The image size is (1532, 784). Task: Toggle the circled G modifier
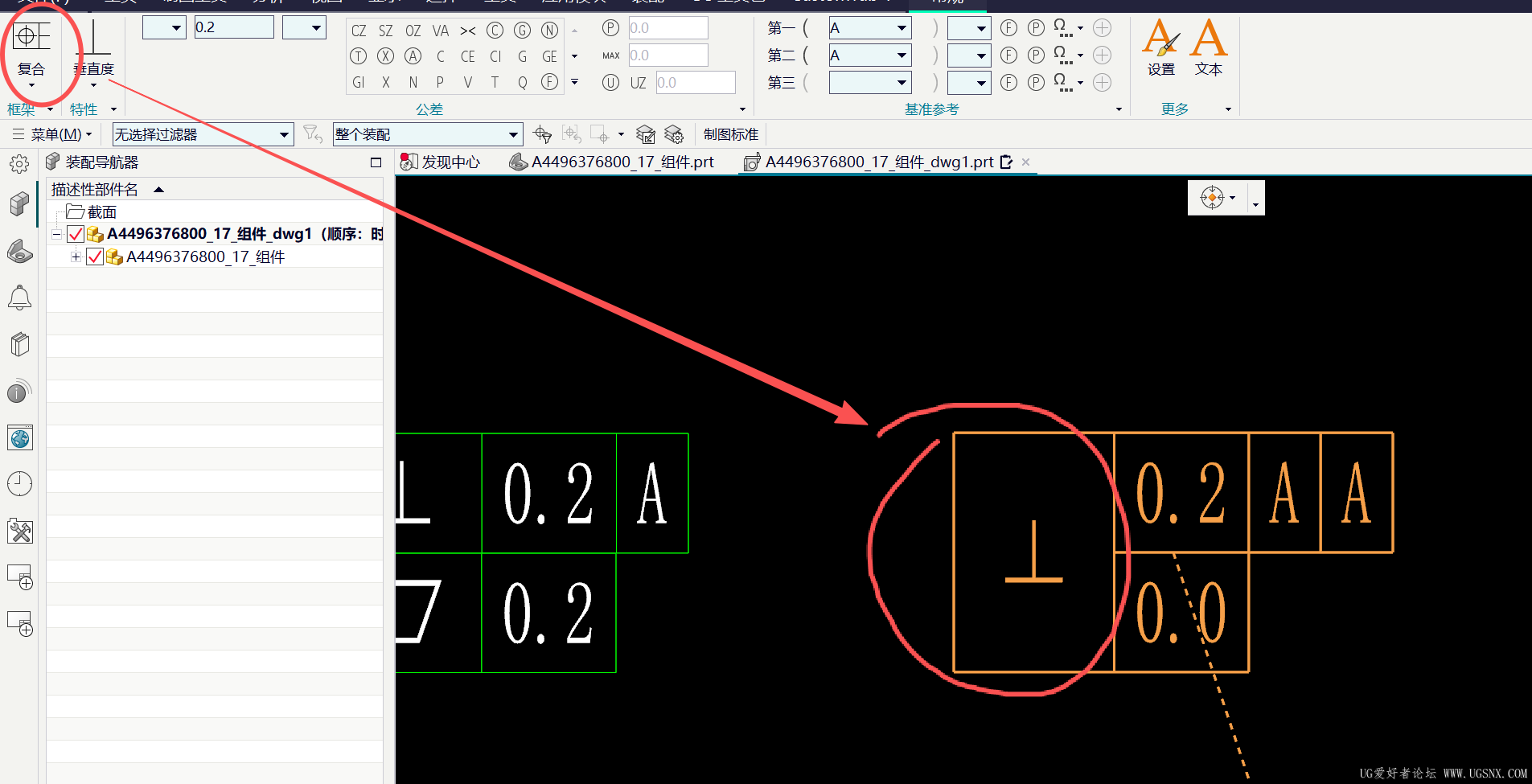523,31
